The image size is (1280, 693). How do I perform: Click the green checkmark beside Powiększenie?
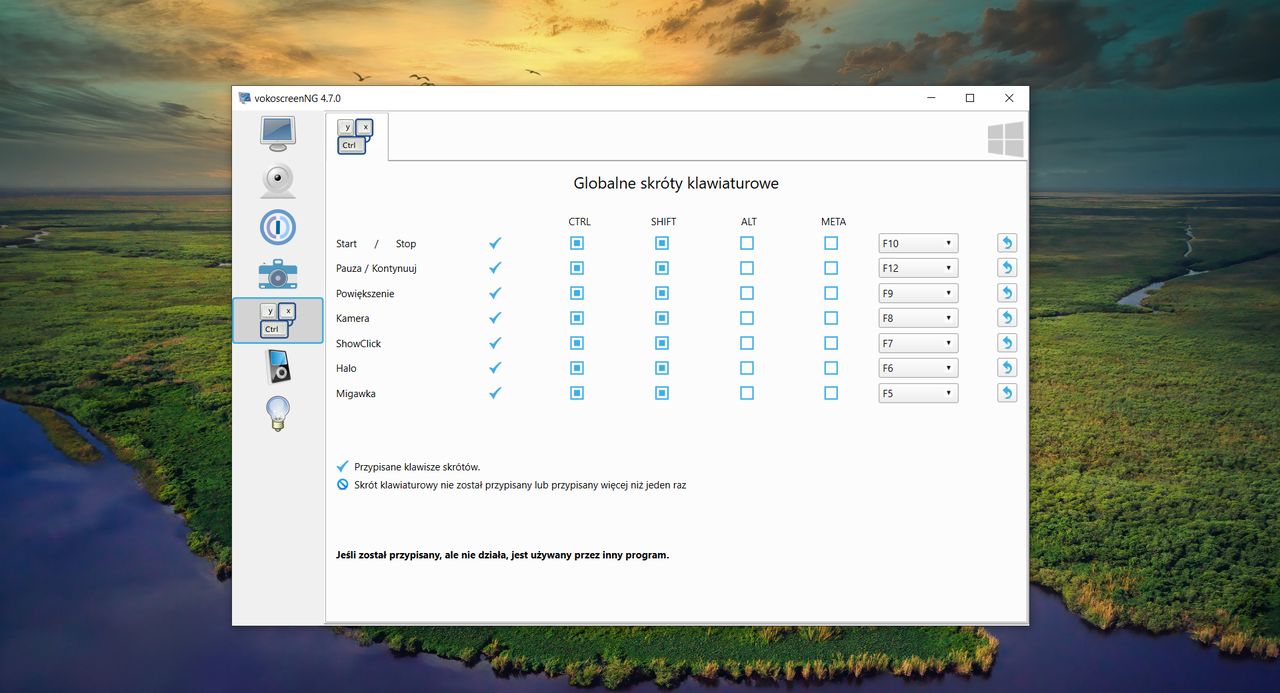click(494, 292)
